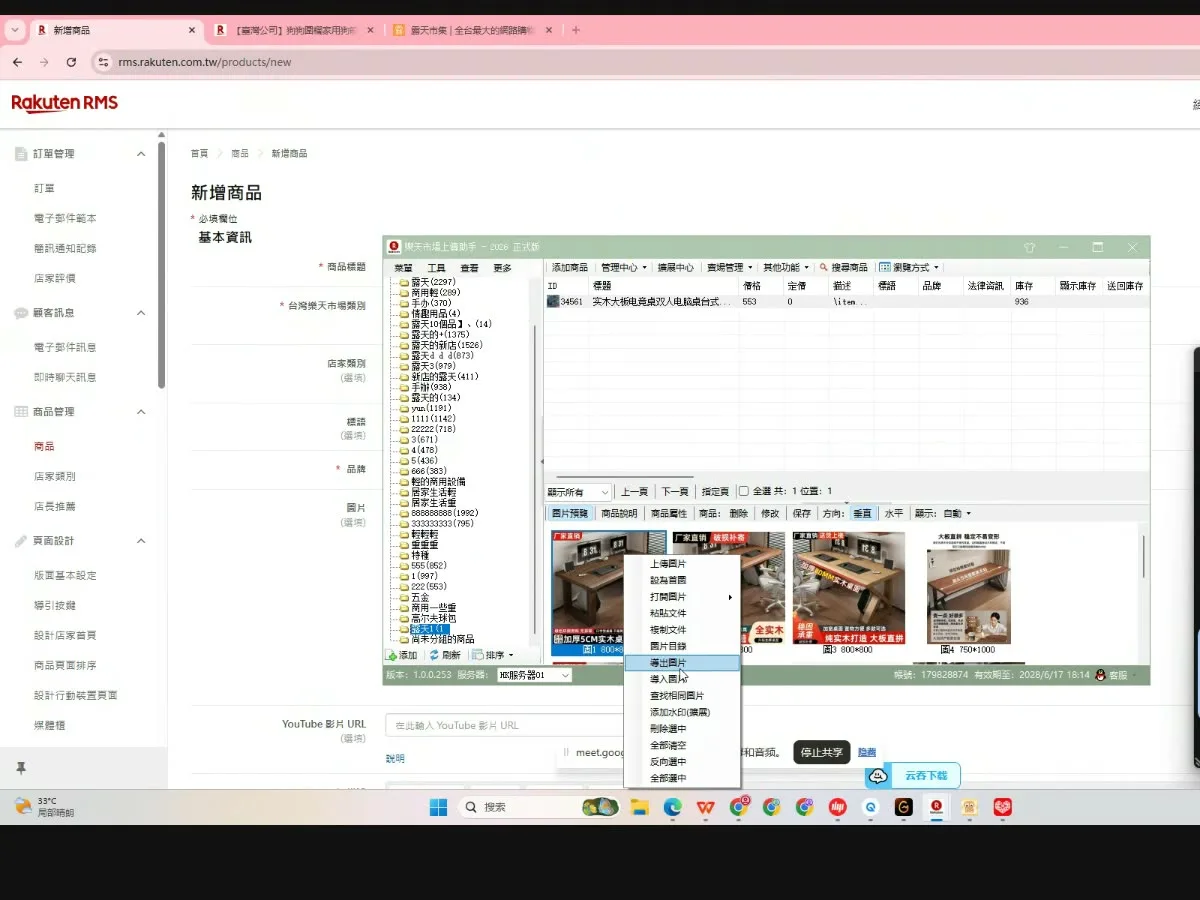The width and height of the screenshot is (1200, 900).
Task: Click the 停止共享 button
Action: pyautogui.click(x=822, y=752)
